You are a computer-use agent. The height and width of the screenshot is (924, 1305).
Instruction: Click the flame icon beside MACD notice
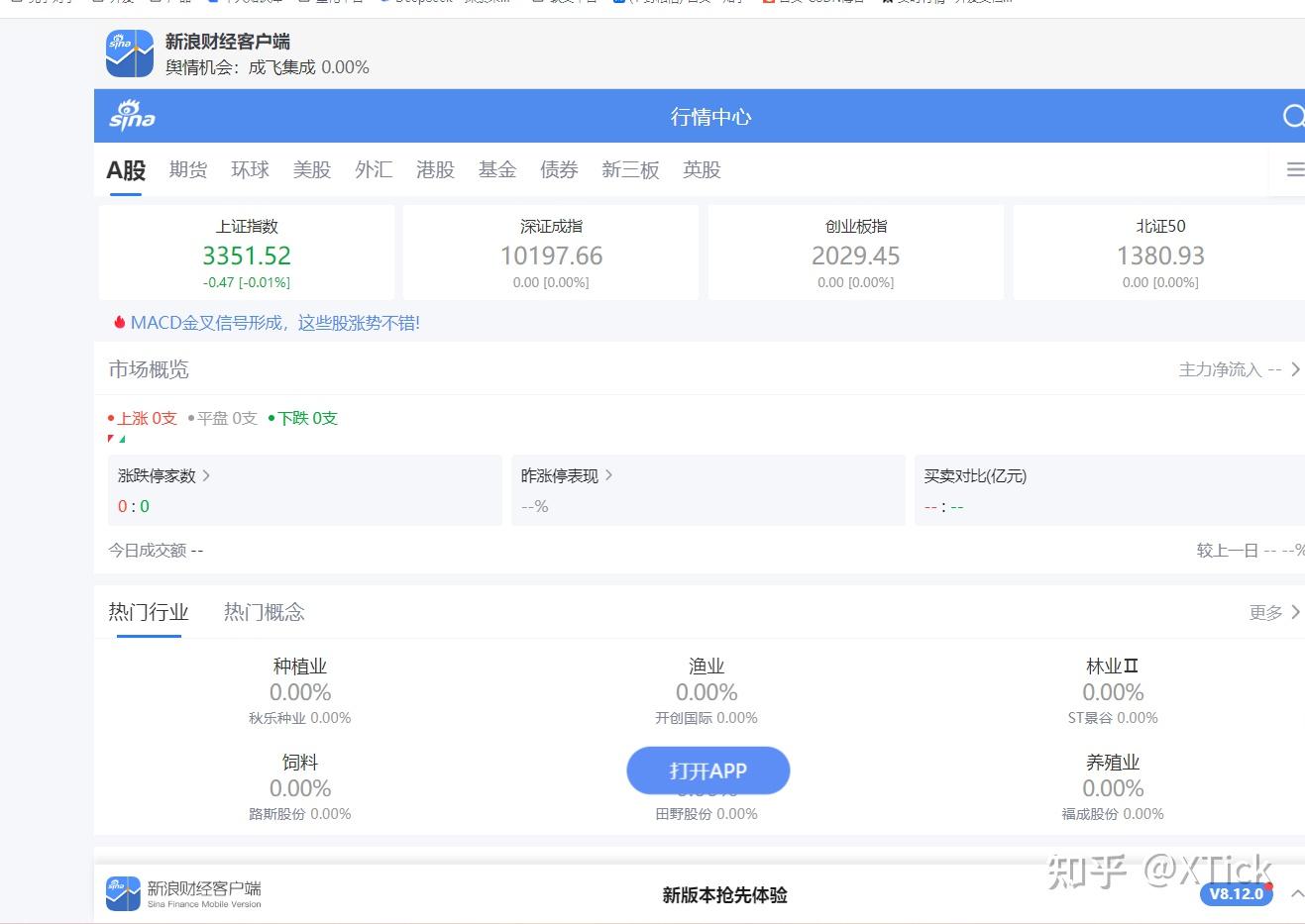[x=119, y=322]
